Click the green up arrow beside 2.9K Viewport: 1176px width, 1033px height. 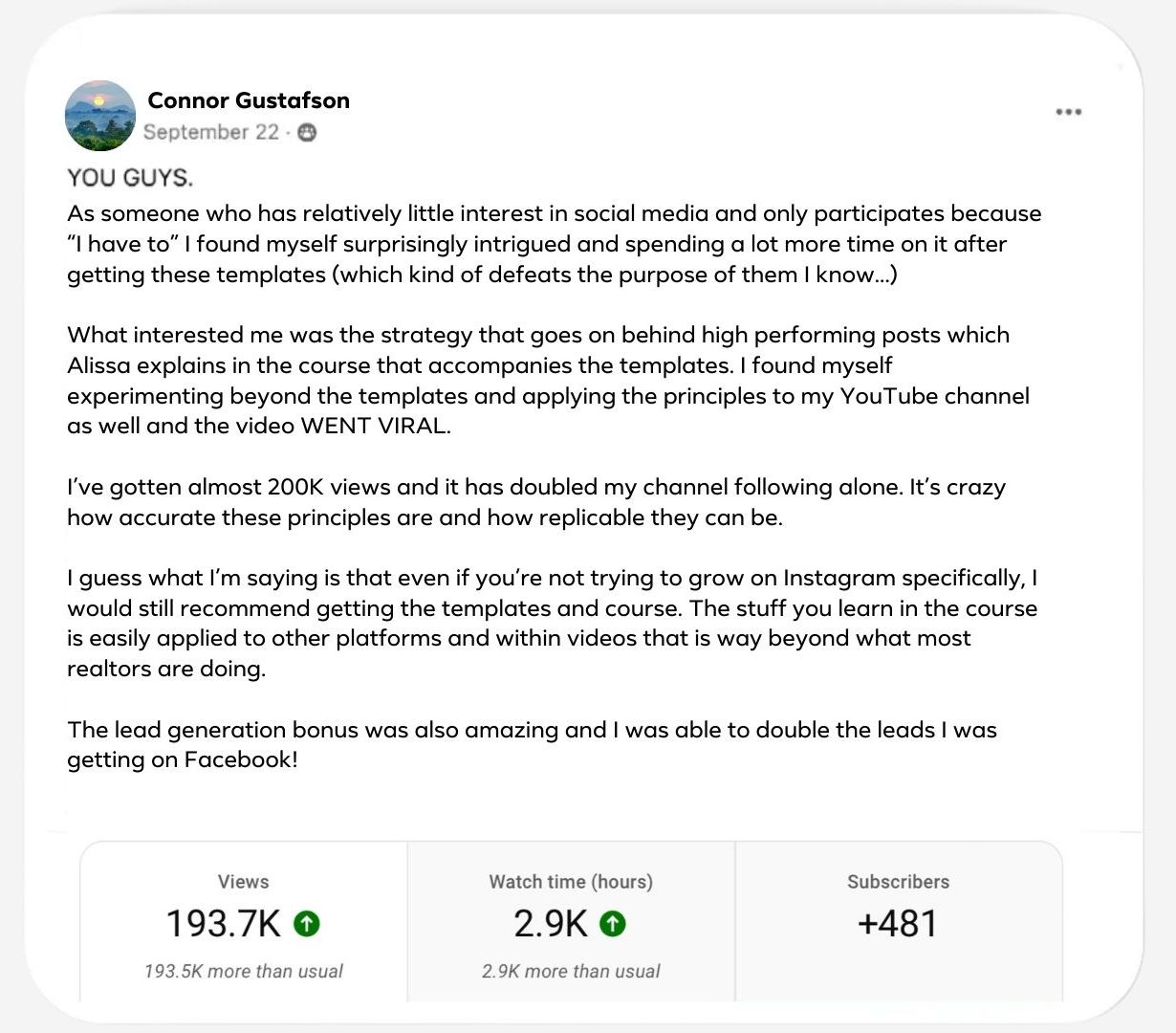(612, 923)
